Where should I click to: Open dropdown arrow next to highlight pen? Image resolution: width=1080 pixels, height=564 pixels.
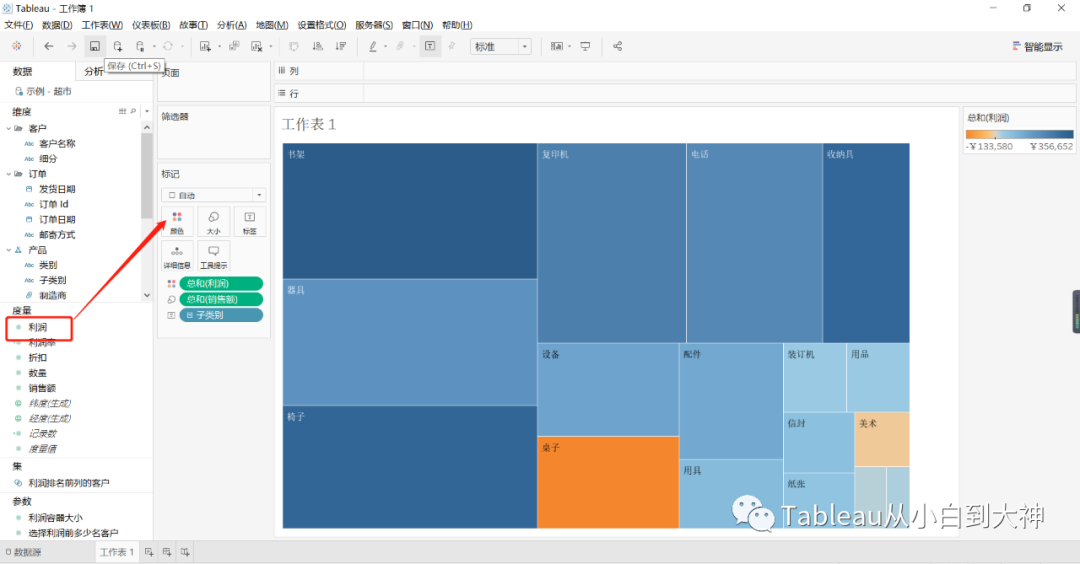tap(385, 47)
